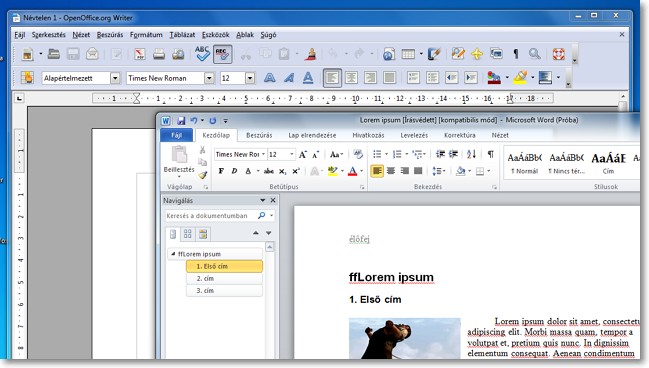Image resolution: width=649 pixels, height=368 pixels.
Task: Select Justified alignment in OpenOffice toolbar
Action: [x=389, y=78]
